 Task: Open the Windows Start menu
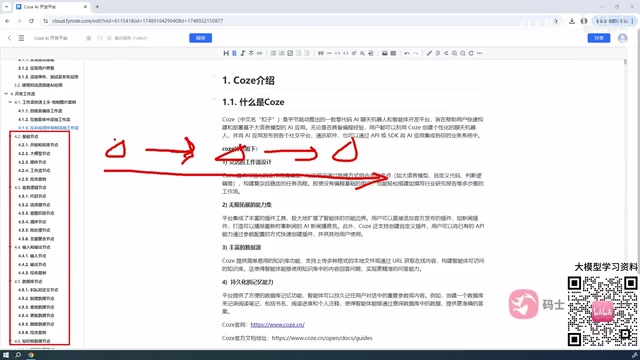(6, 355)
